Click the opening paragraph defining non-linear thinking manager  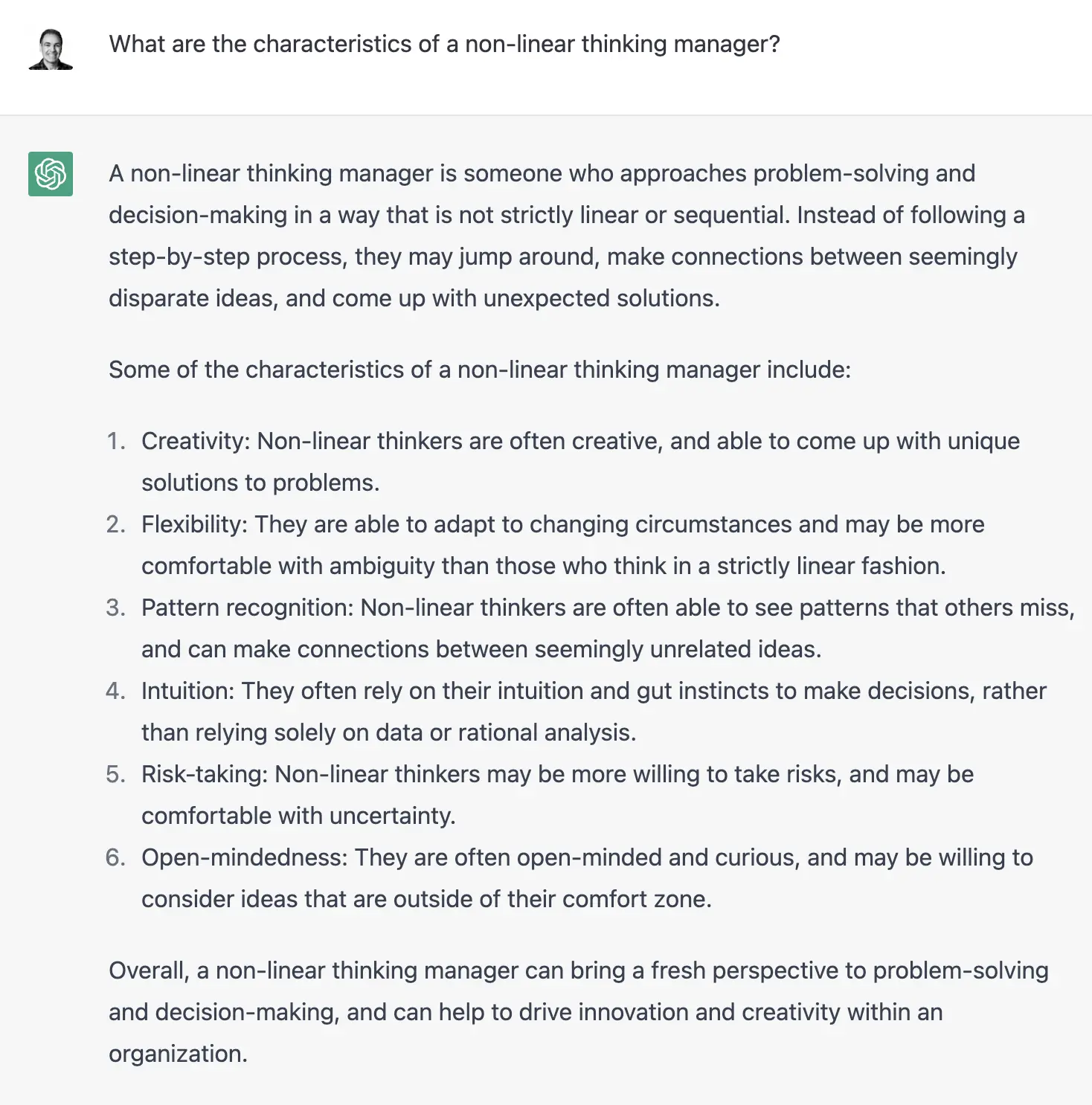[x=567, y=236]
